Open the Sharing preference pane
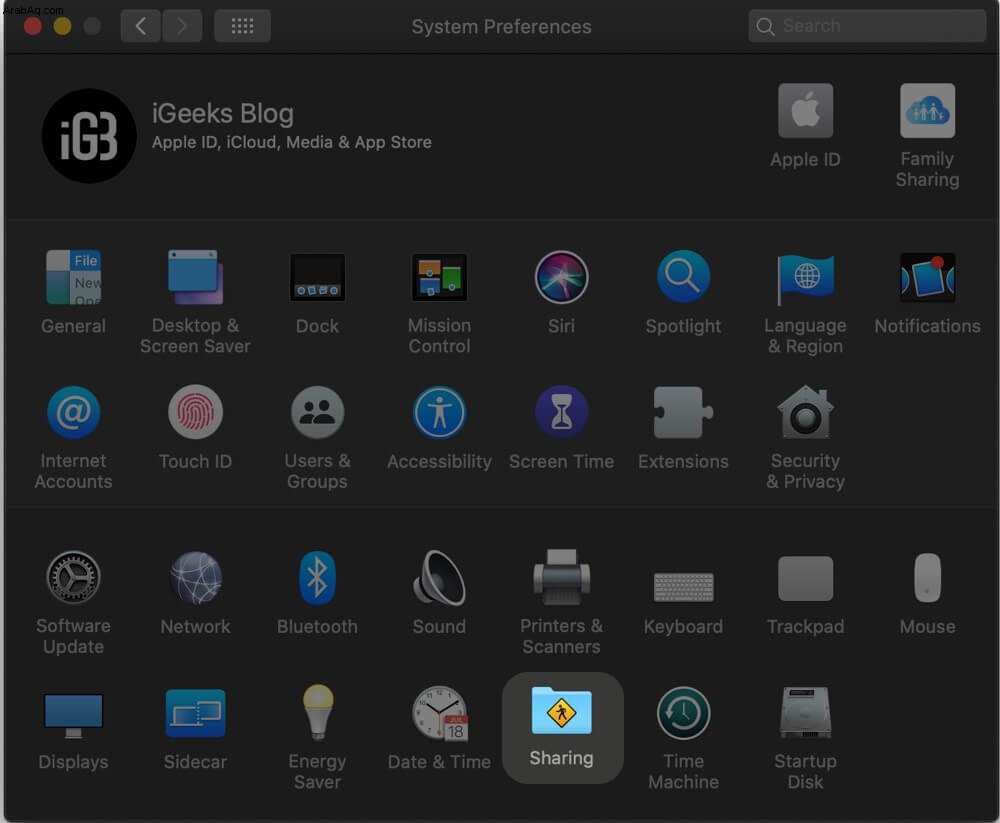Viewport: 1000px width, 823px height. [562, 728]
